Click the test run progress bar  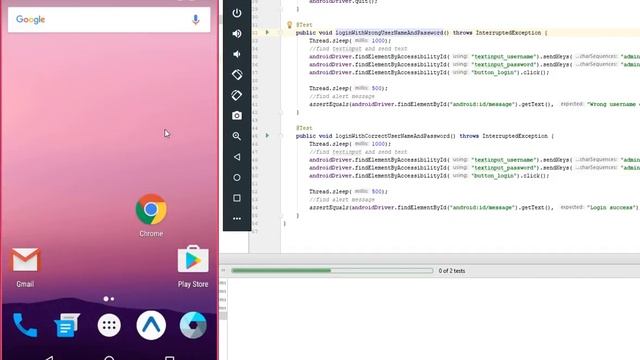point(332,271)
